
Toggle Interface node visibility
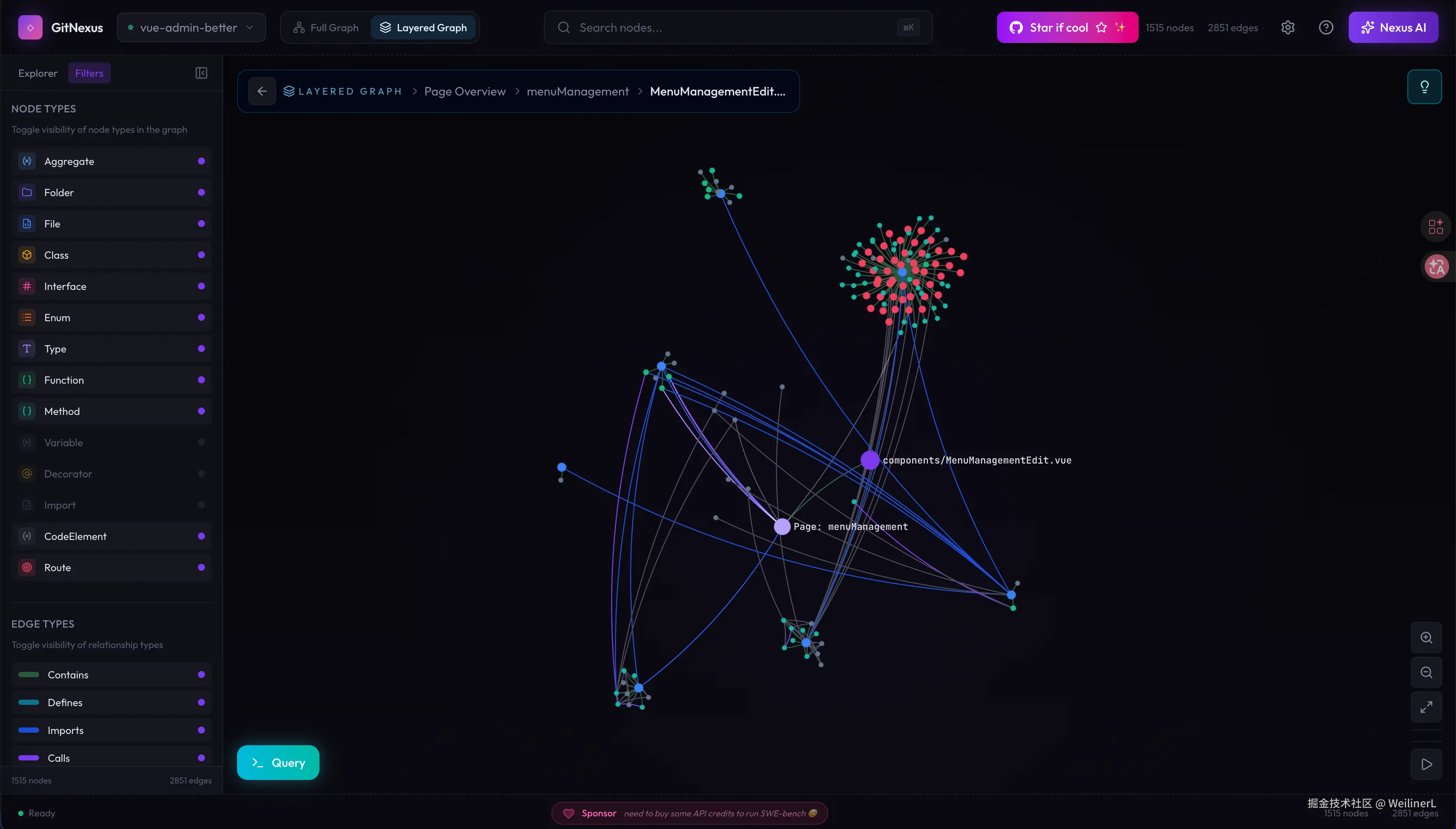coord(201,286)
